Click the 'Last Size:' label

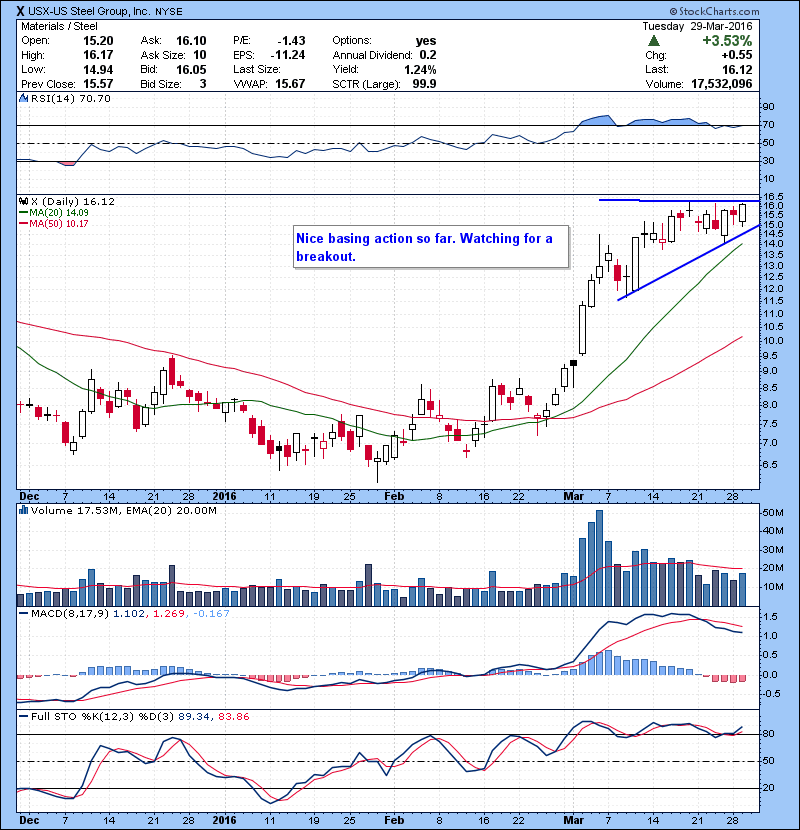(257, 69)
